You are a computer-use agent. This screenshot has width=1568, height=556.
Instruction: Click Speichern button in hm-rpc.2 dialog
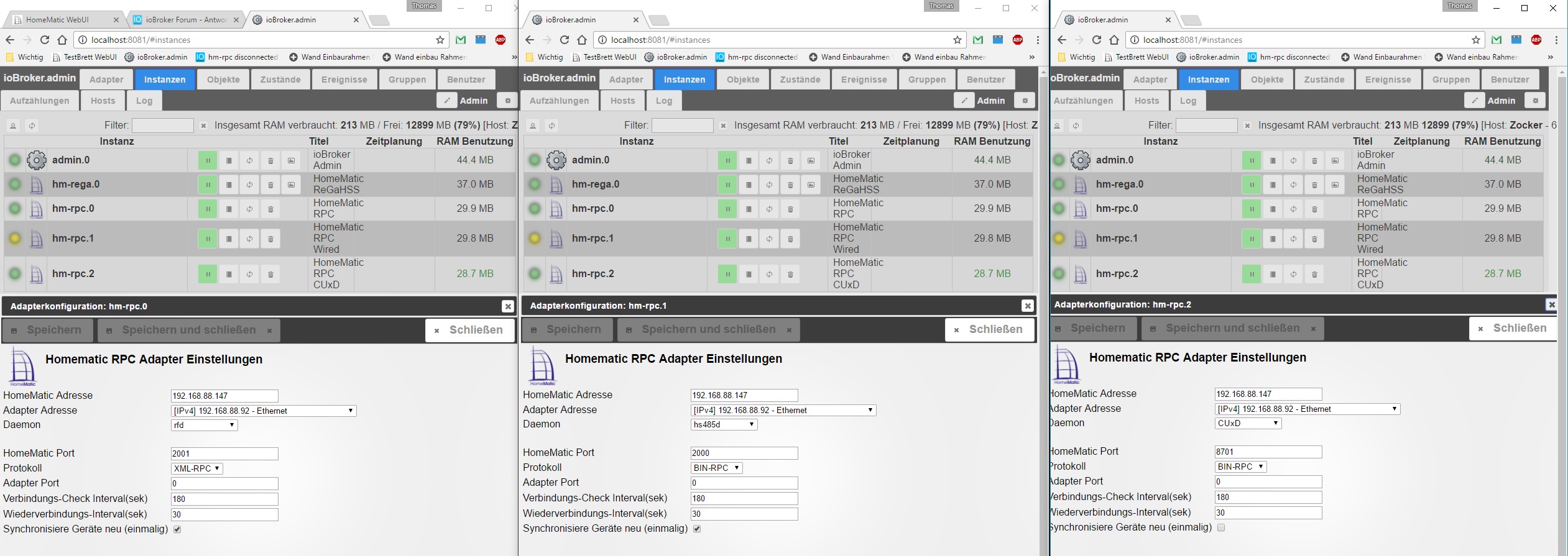(x=1093, y=328)
